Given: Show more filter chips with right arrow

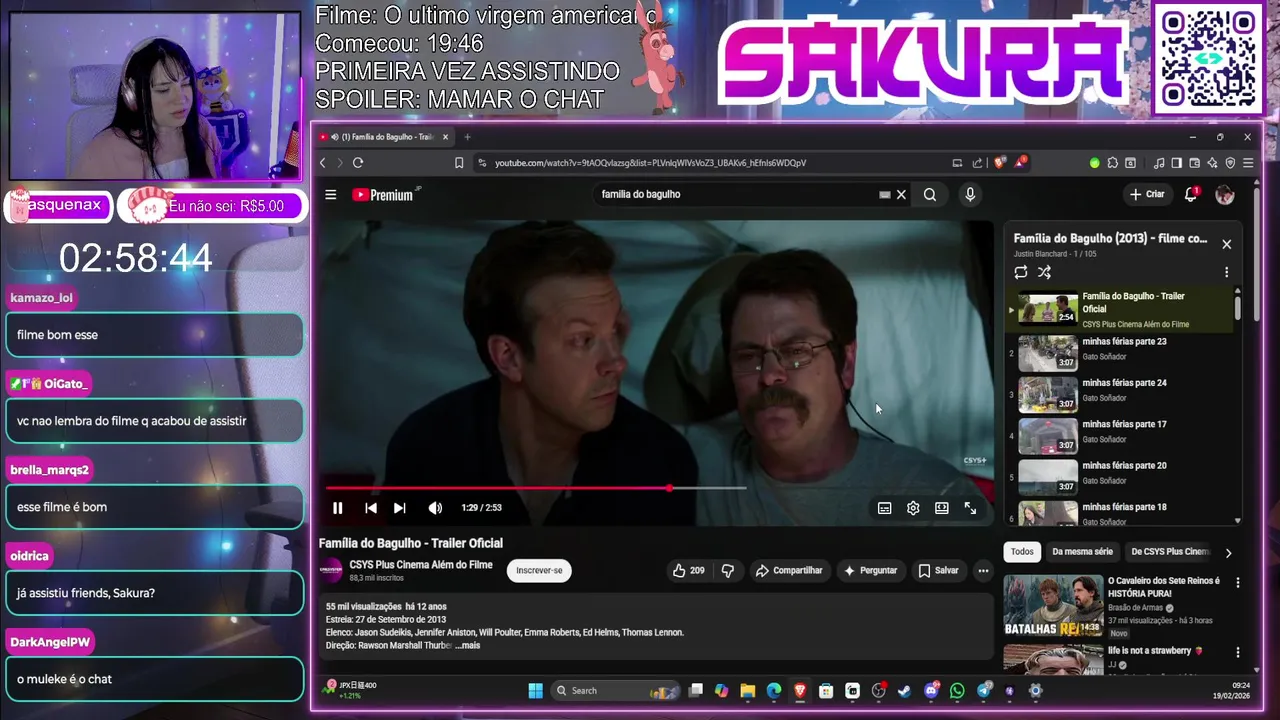Looking at the screenshot, I should (x=1228, y=553).
